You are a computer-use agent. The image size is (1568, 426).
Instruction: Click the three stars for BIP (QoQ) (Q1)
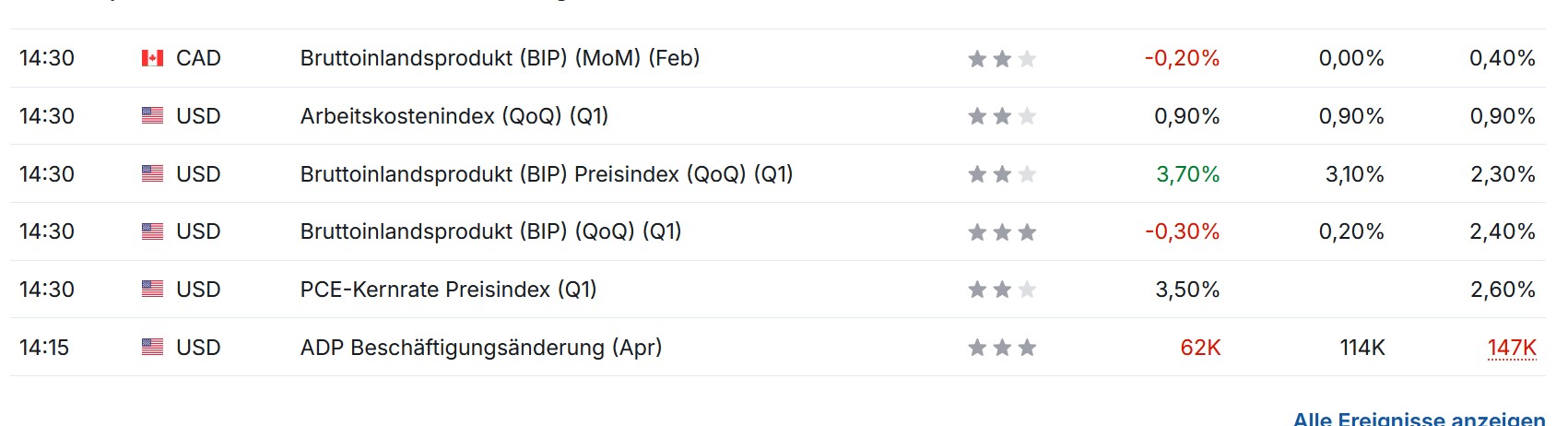[x=1002, y=232]
